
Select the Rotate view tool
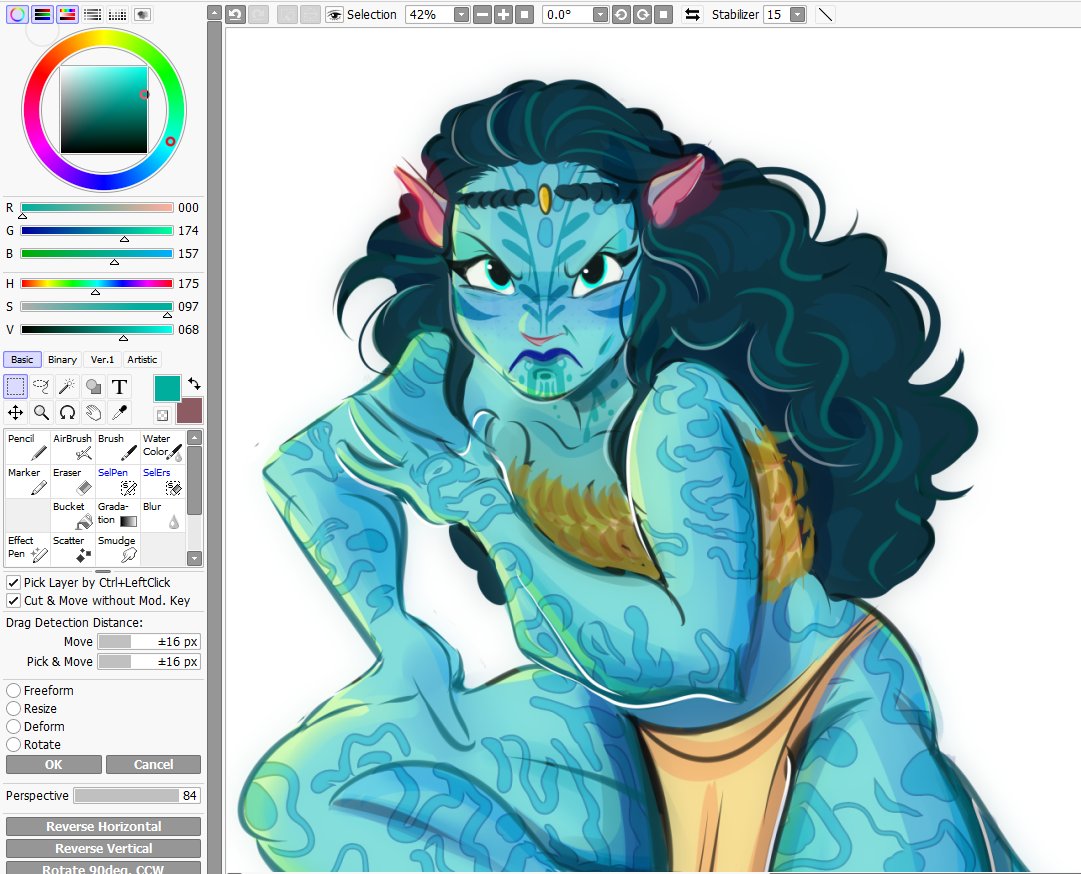click(68, 413)
